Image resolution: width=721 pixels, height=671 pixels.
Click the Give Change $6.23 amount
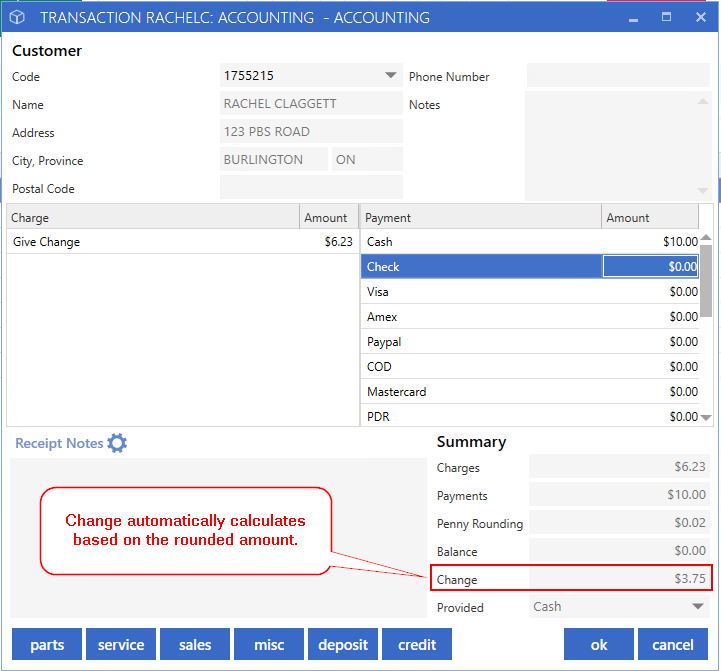338,241
